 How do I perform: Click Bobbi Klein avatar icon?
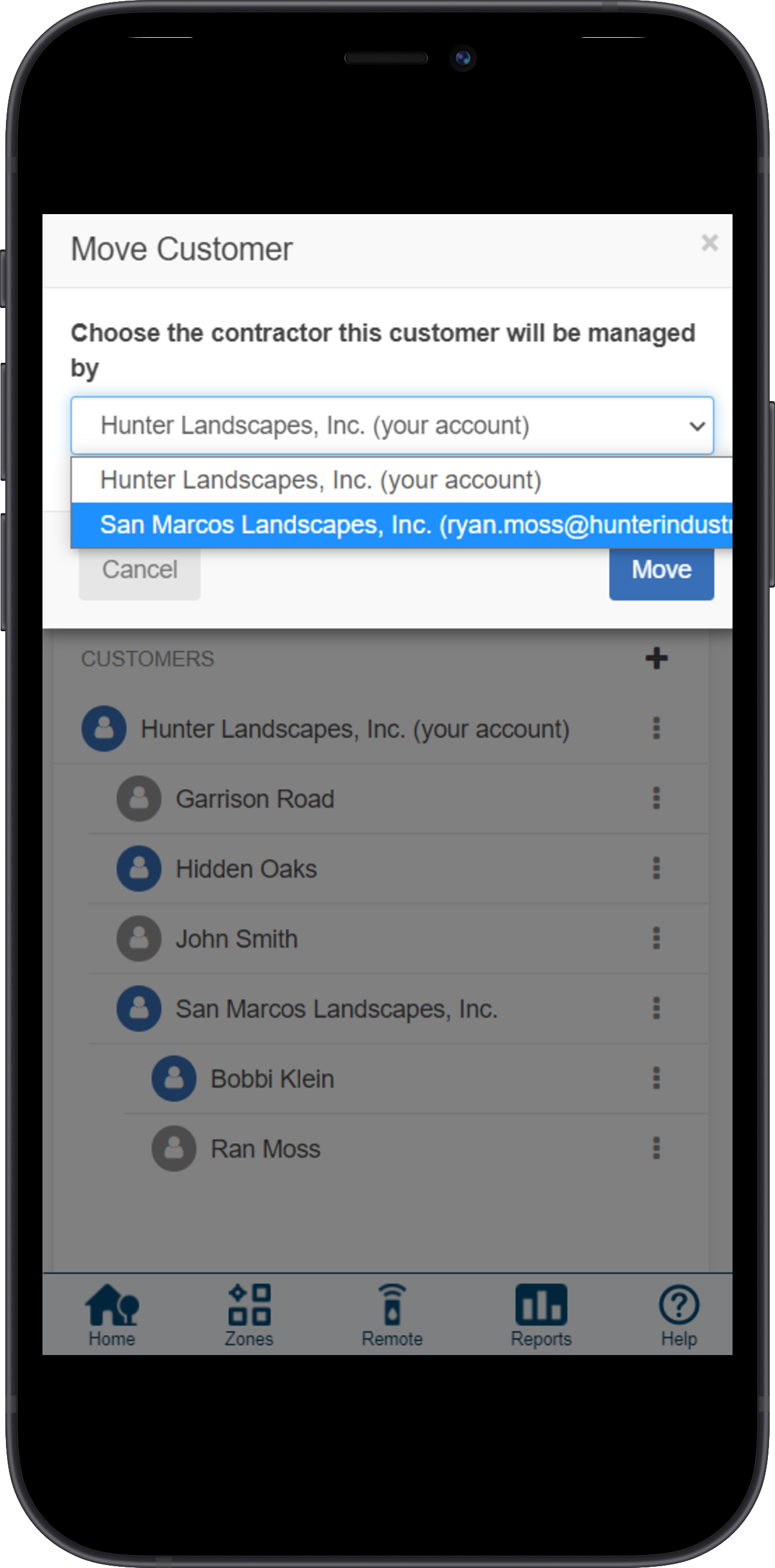coord(174,1078)
